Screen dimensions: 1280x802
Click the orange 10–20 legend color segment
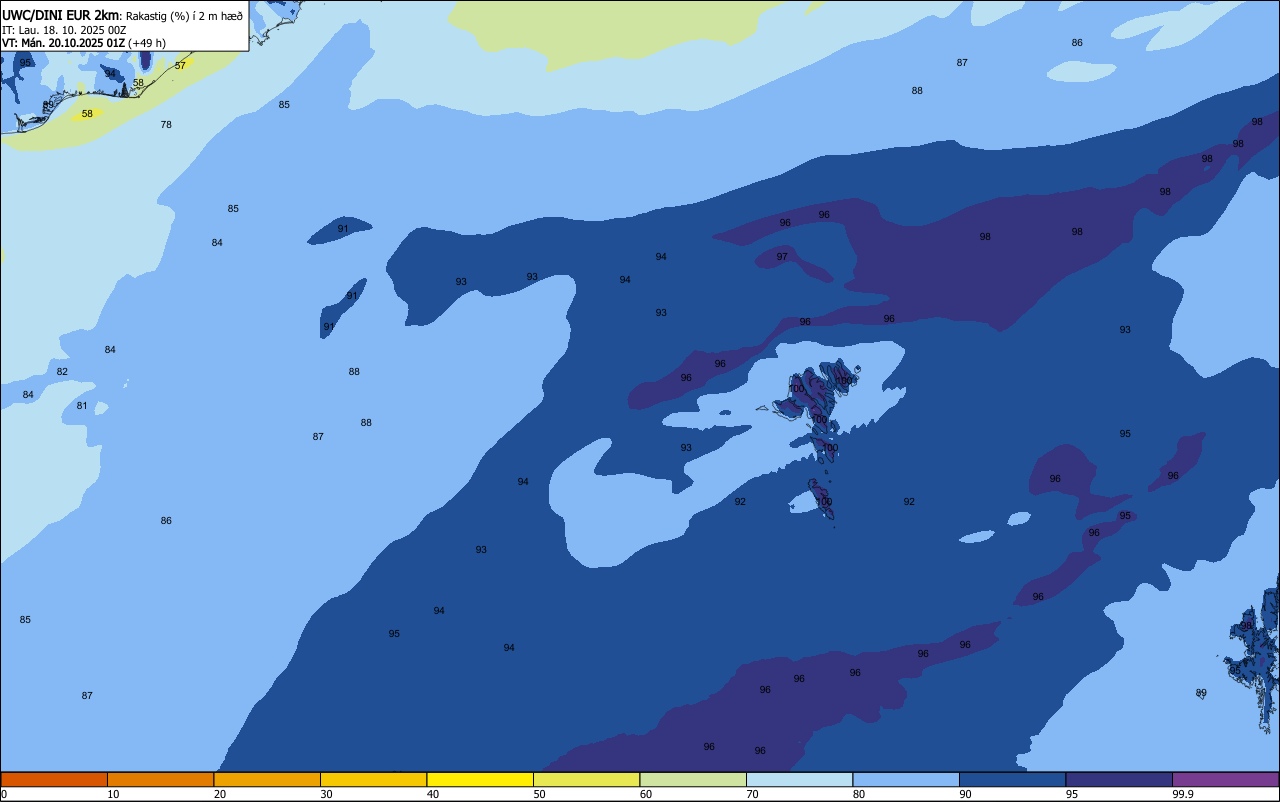[x=160, y=779]
